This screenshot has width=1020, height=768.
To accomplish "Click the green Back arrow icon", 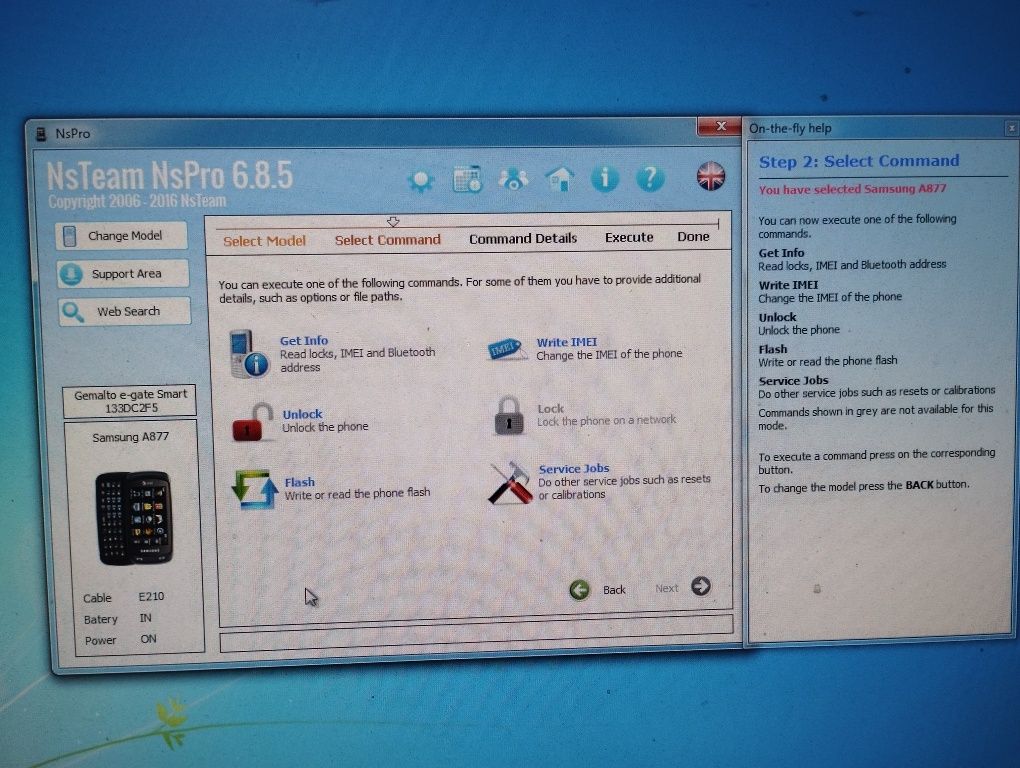I will pos(579,590).
